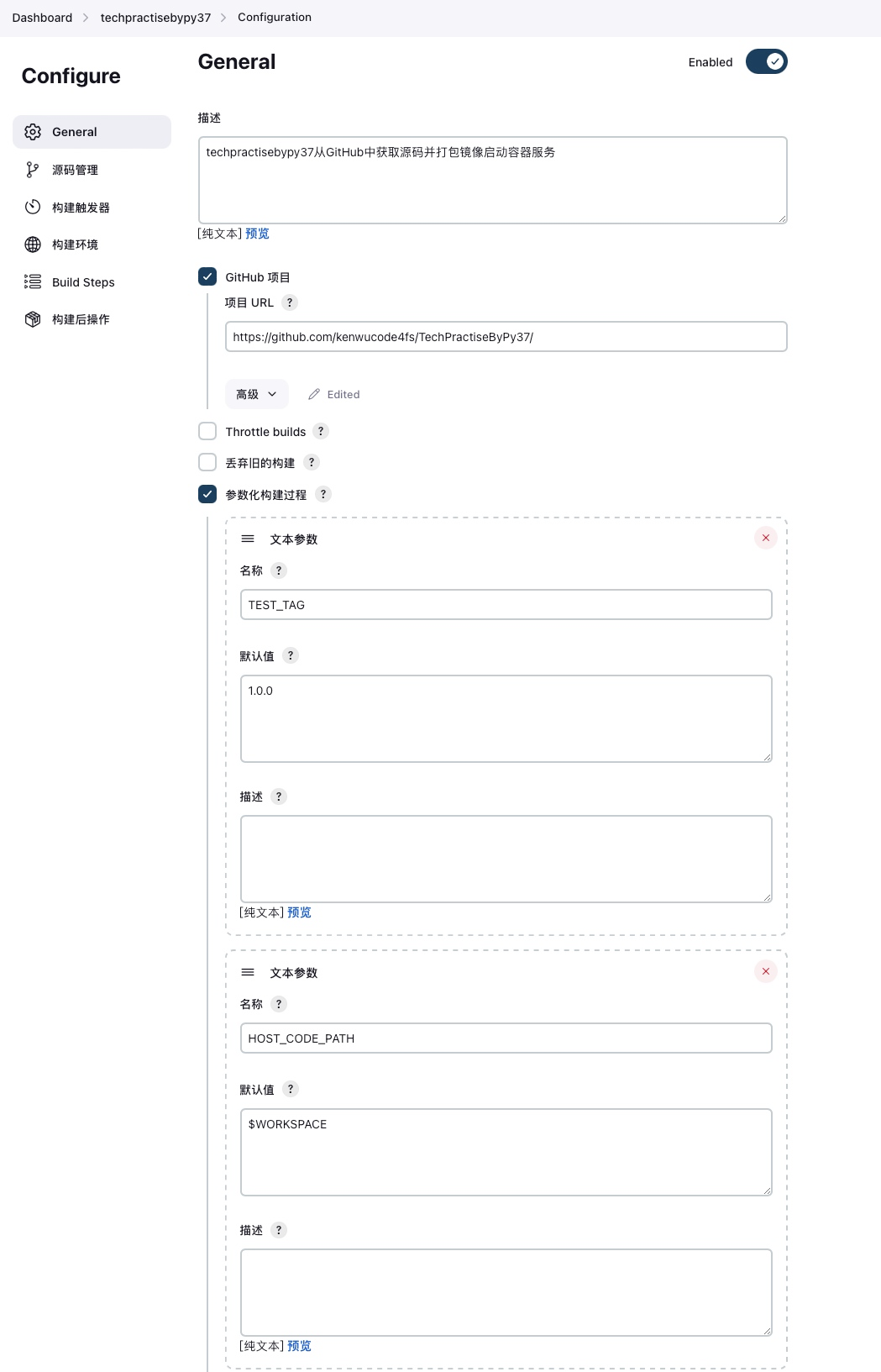Click the General gear icon in sidebar
This screenshot has height=1372, width=881.
pos(33,132)
